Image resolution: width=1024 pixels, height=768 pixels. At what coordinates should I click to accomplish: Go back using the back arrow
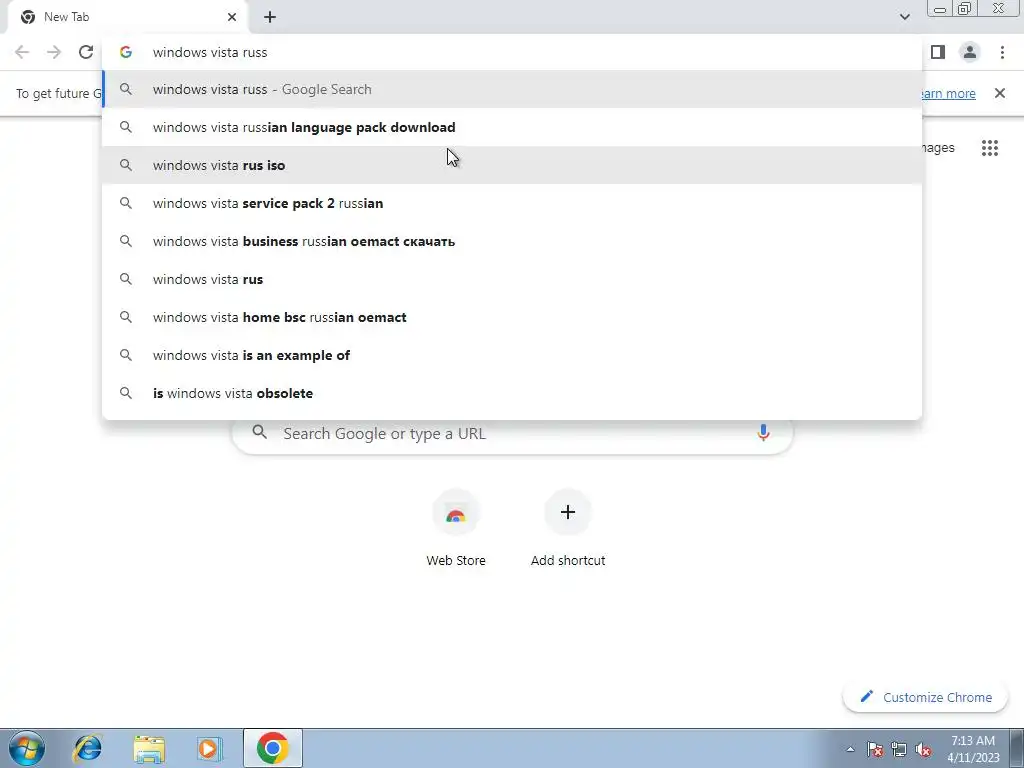(22, 52)
